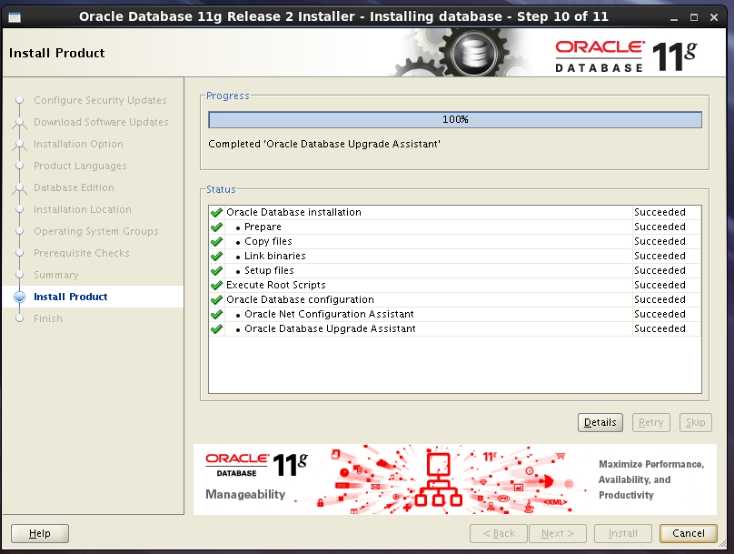Click the Oracle Manageability banner
This screenshot has width=735, height=554.
[455, 479]
